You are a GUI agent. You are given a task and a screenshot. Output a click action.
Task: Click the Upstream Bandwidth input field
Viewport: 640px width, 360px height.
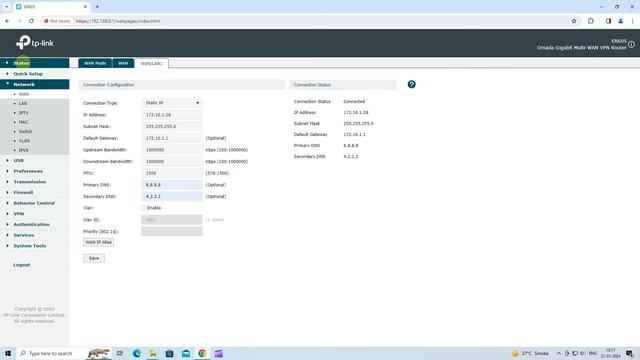[172, 150]
